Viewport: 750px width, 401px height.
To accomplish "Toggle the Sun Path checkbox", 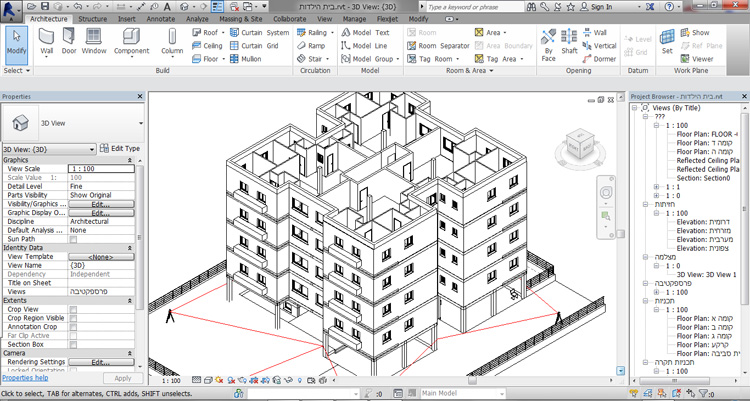I will click(x=73, y=239).
